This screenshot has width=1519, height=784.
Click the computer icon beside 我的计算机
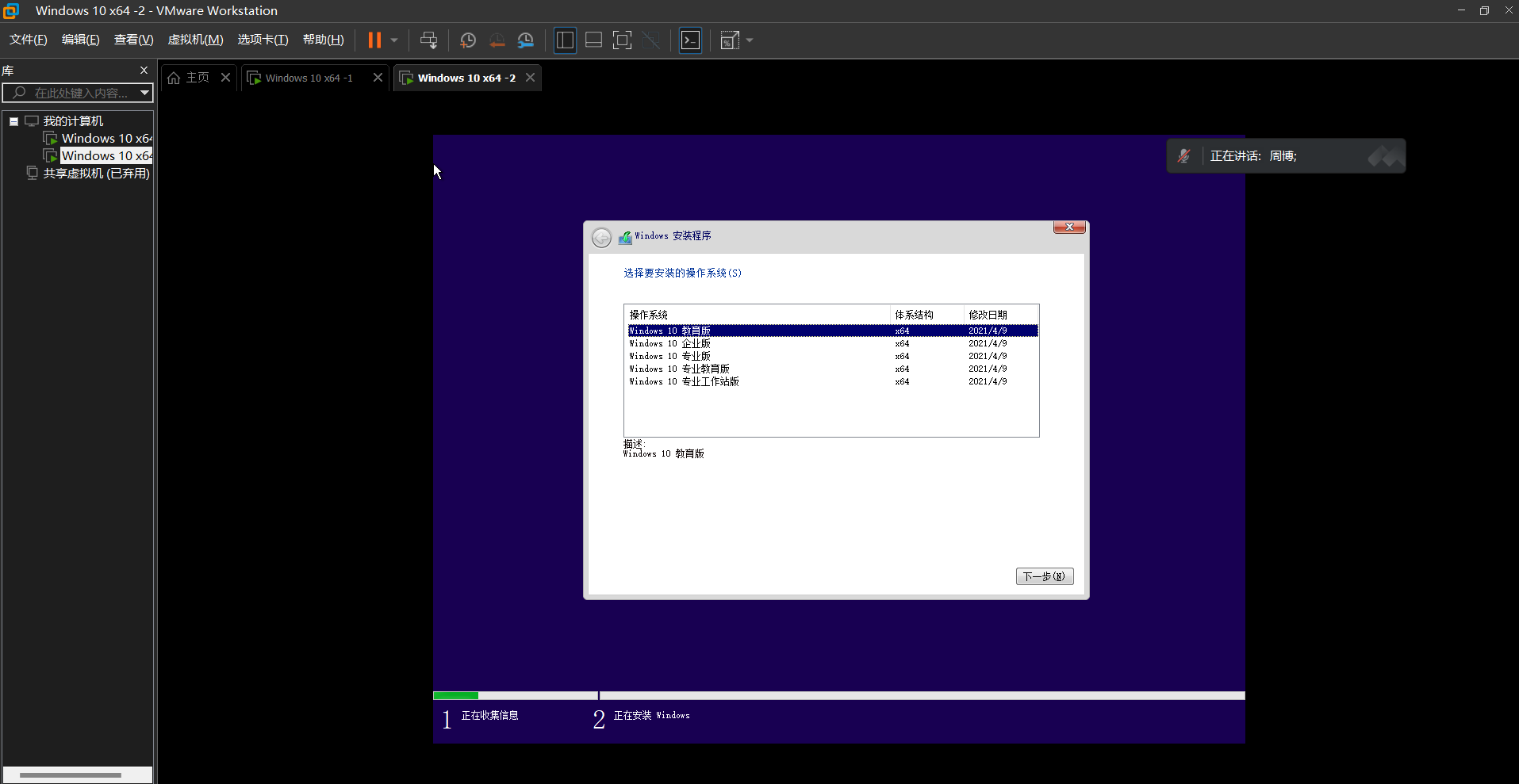tap(32, 121)
